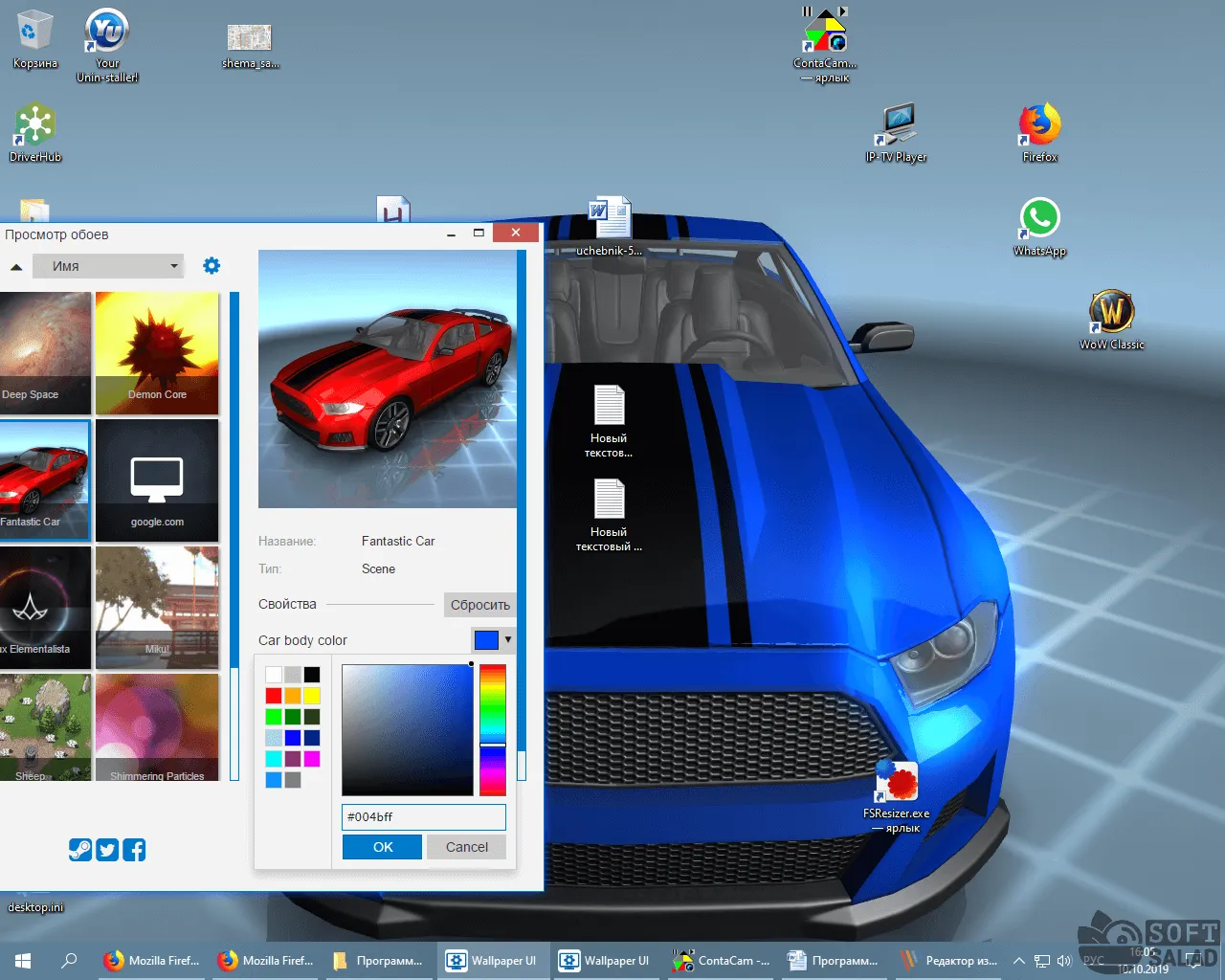Open the ContaCam desktop shortcut
1225x980 pixels.
pos(825,45)
